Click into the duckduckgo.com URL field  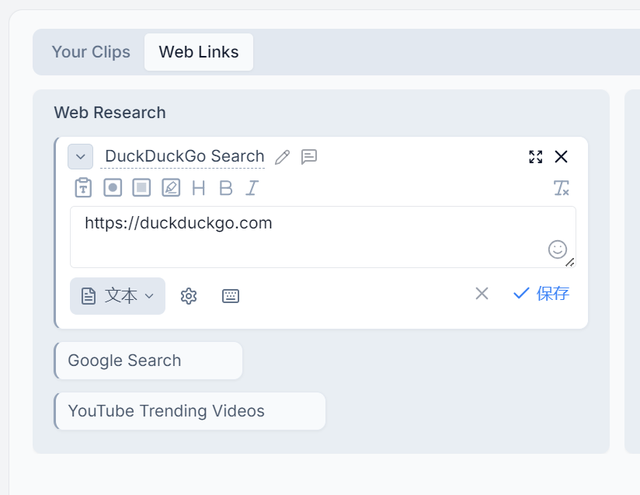323,237
